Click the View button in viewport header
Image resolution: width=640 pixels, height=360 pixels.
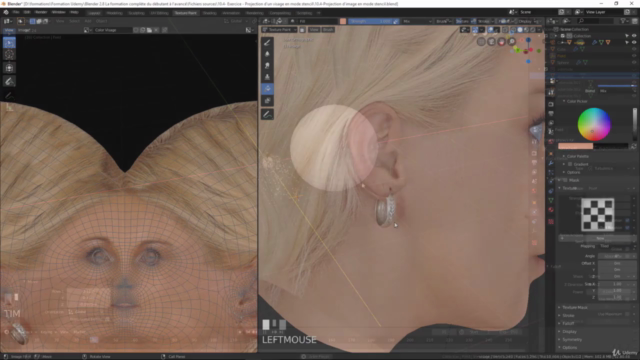[x=313, y=30]
